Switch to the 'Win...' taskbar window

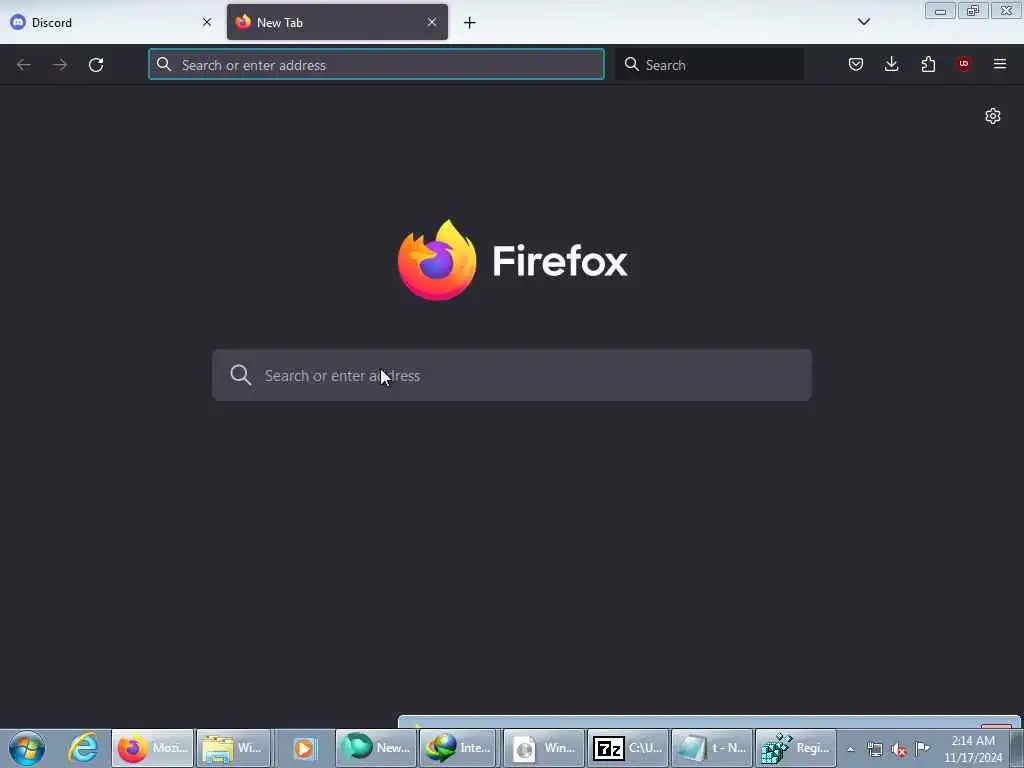[543, 748]
